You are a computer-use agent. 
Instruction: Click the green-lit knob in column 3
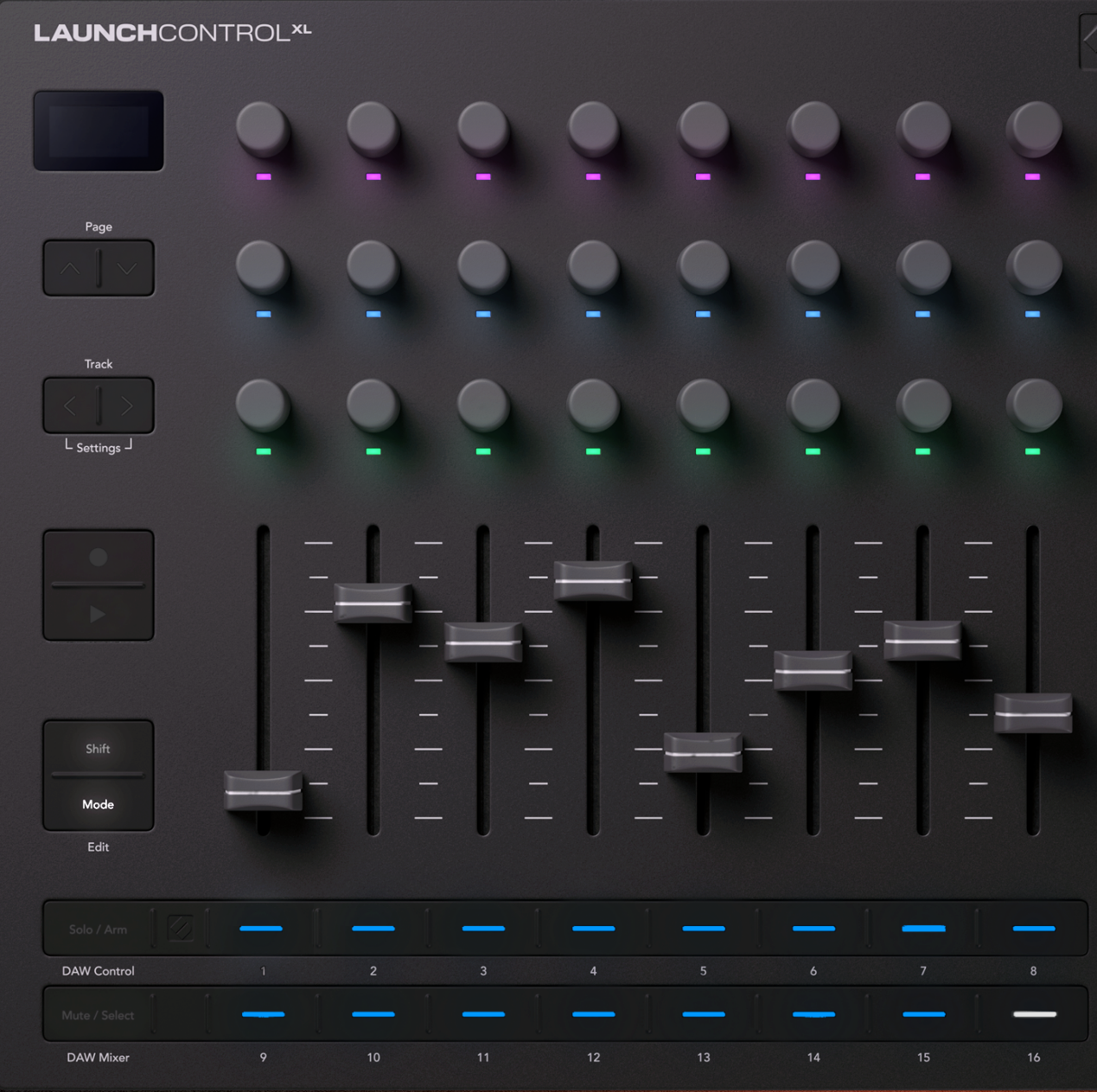[482, 404]
